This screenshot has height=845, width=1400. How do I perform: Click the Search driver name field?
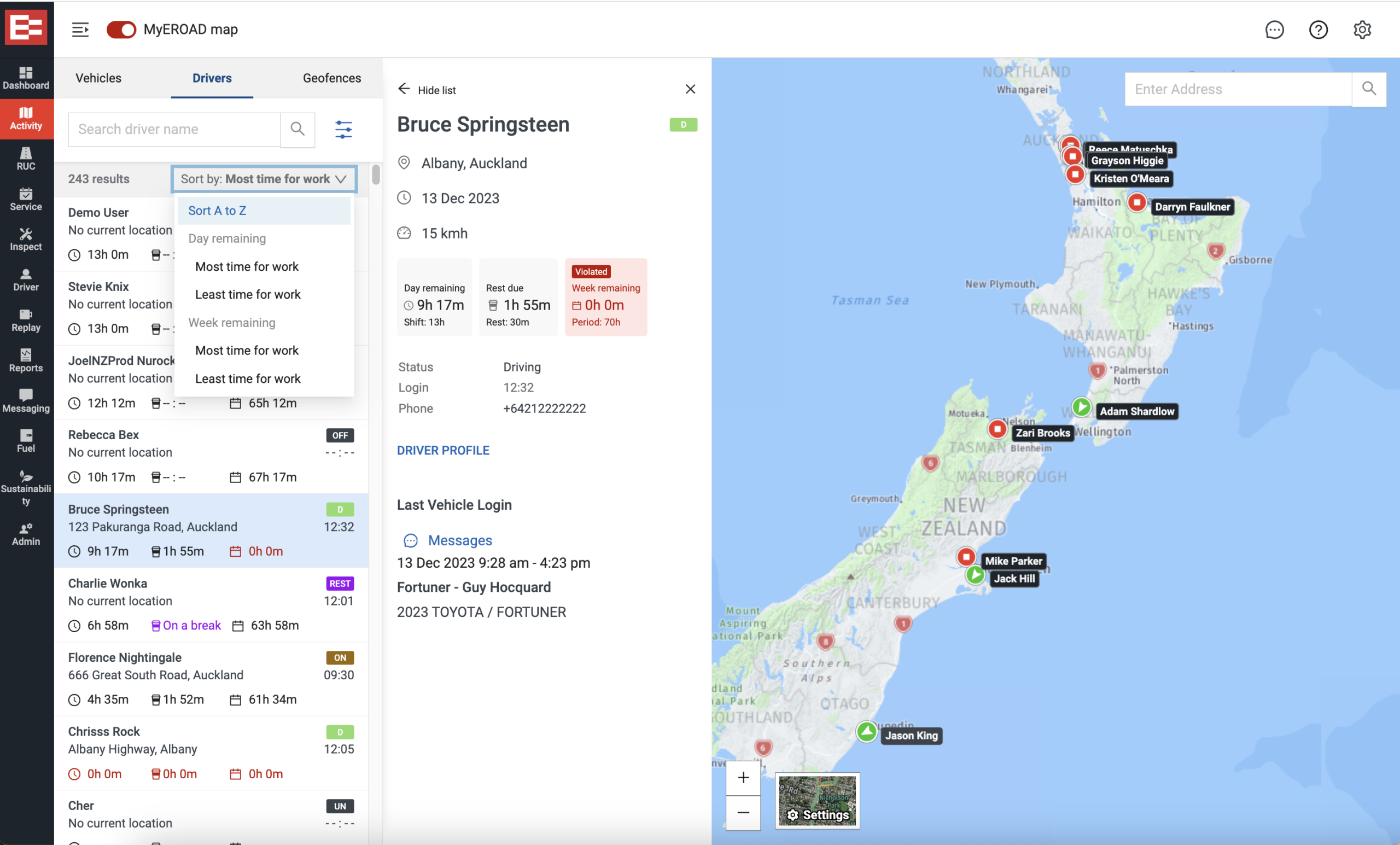point(174,130)
